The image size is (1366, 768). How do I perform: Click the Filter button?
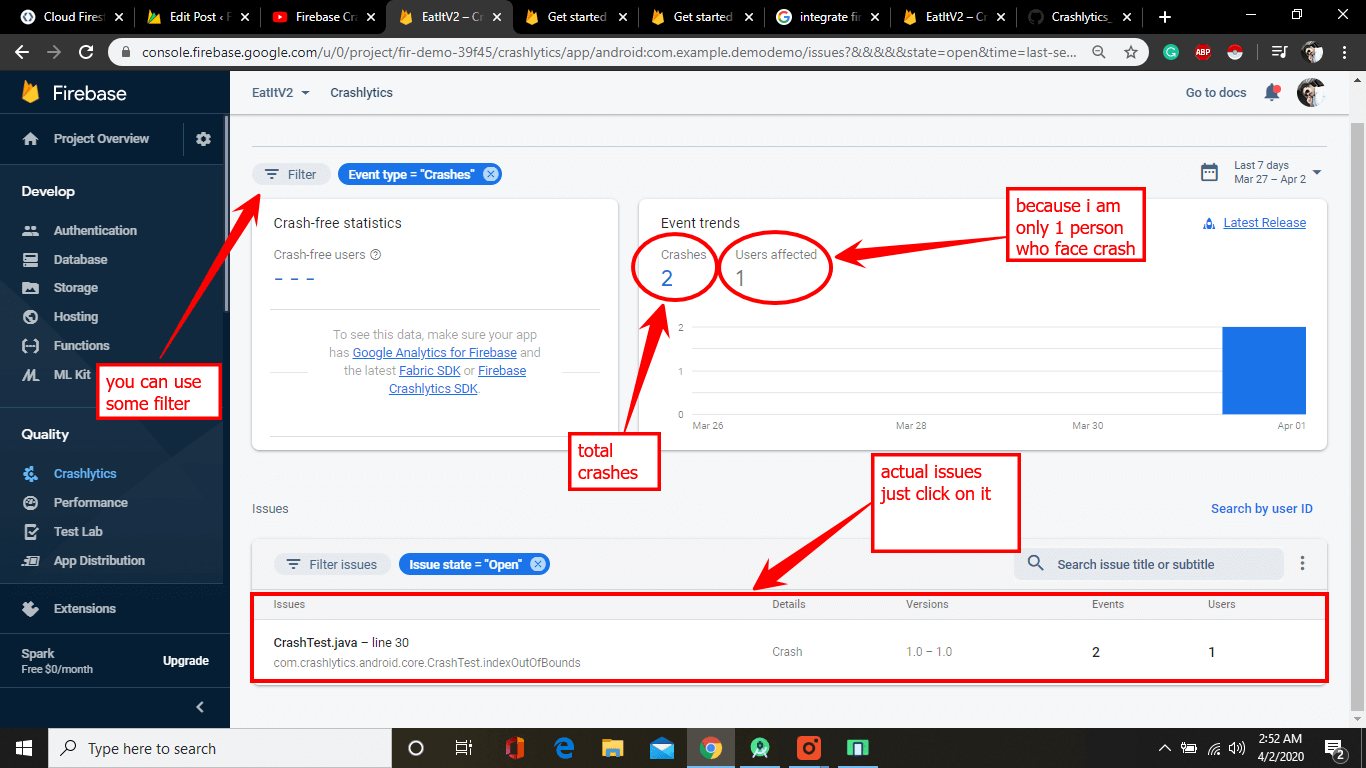click(291, 174)
